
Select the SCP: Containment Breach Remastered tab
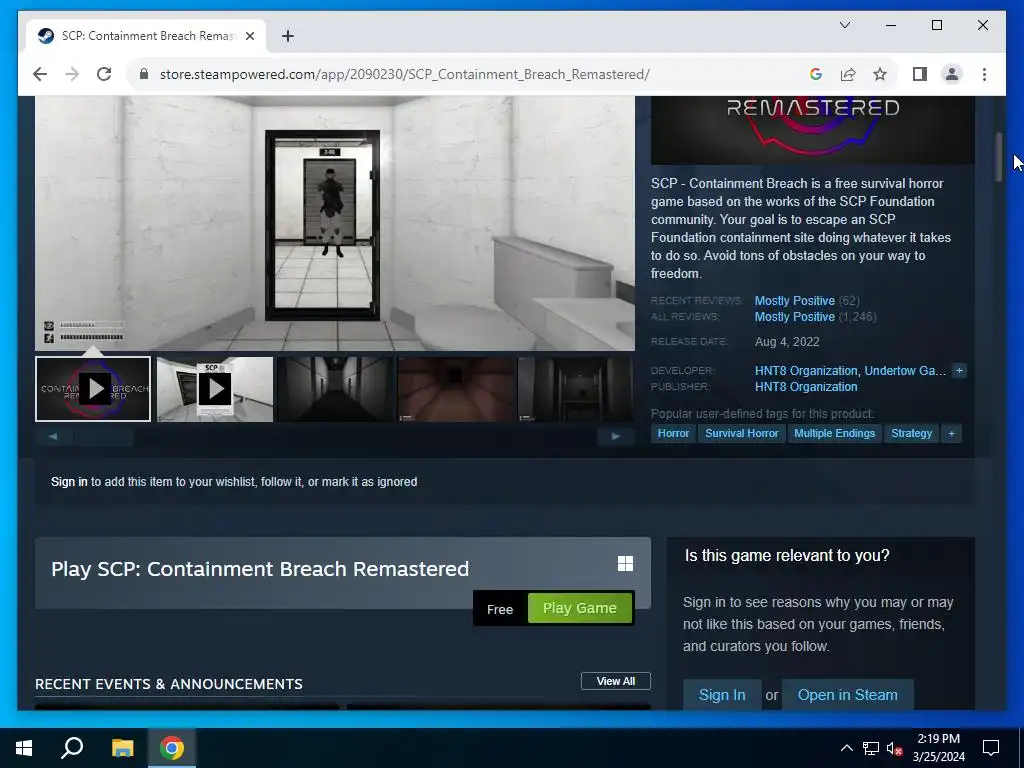[x=146, y=36]
